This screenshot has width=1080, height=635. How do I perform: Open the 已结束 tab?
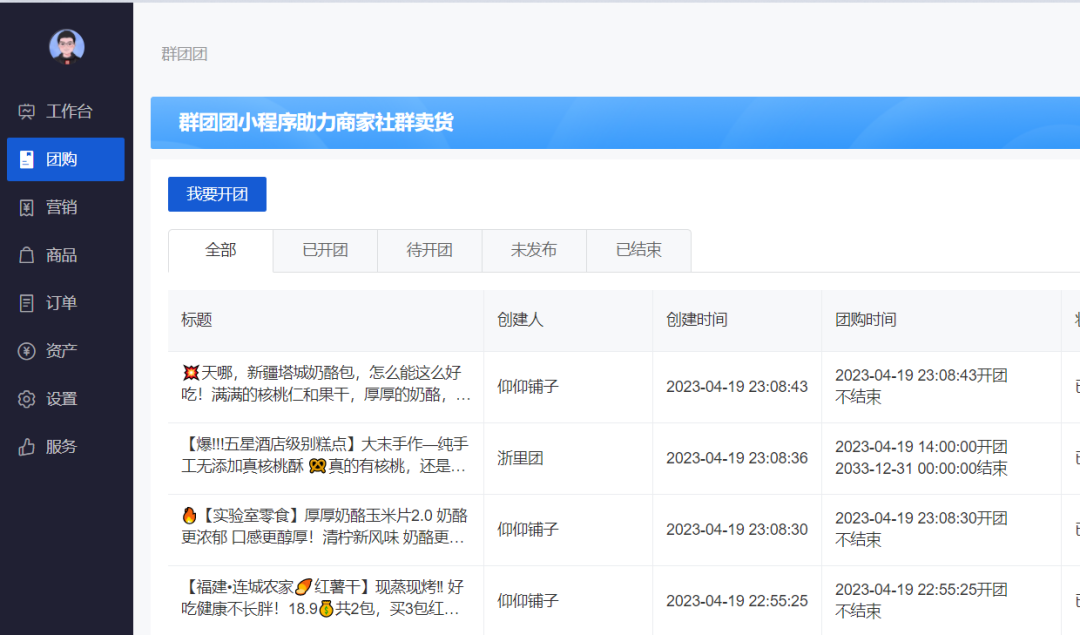(x=638, y=251)
